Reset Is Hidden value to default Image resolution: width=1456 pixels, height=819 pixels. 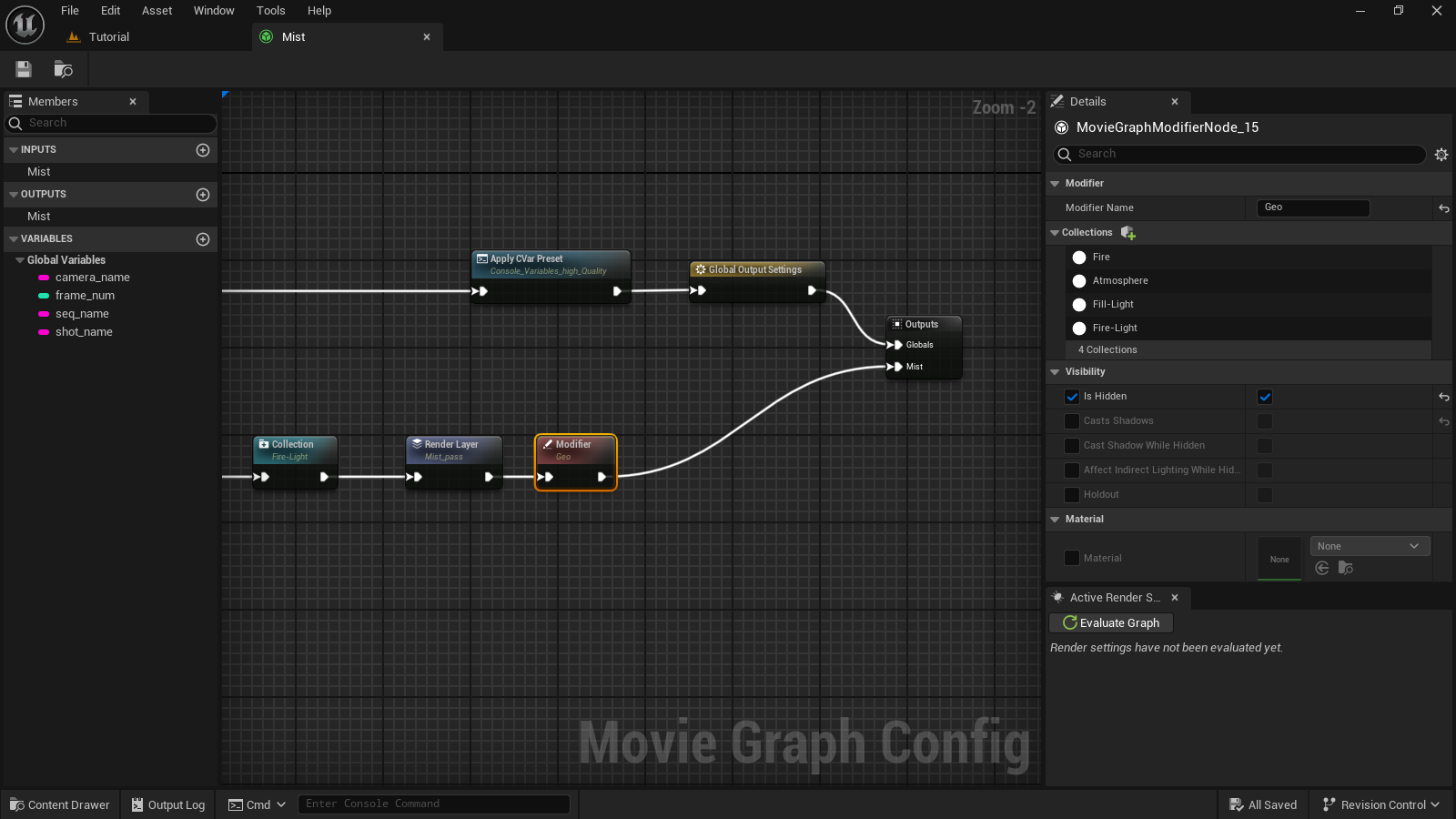point(1444,397)
